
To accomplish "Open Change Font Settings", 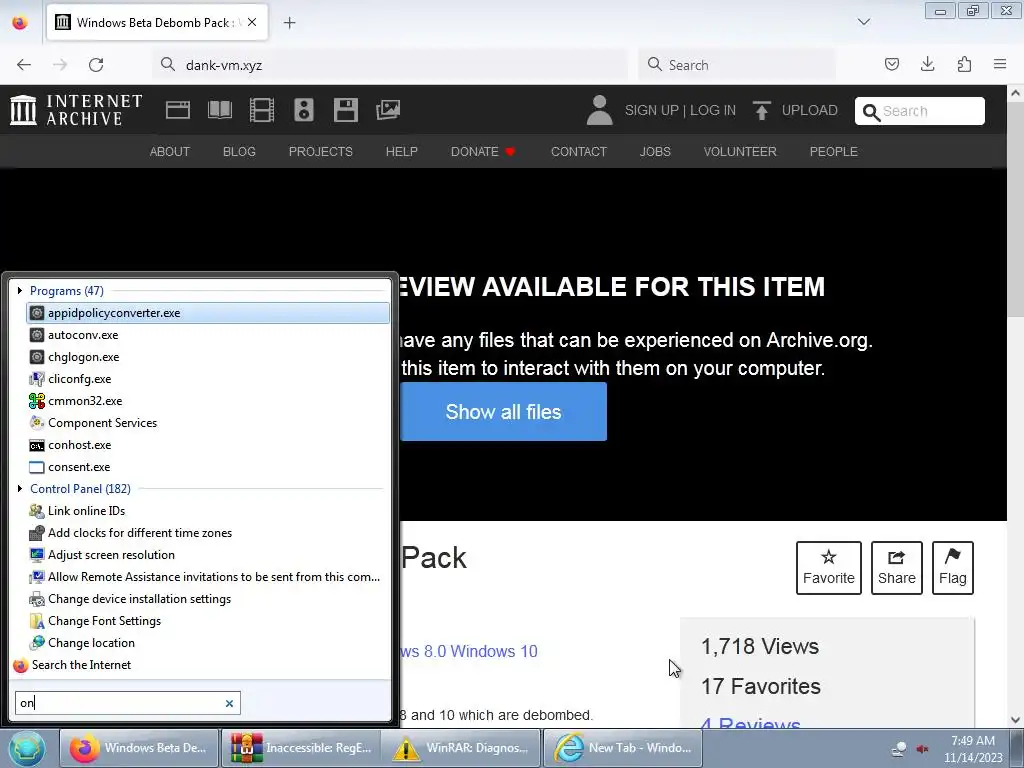I will pos(208,621).
